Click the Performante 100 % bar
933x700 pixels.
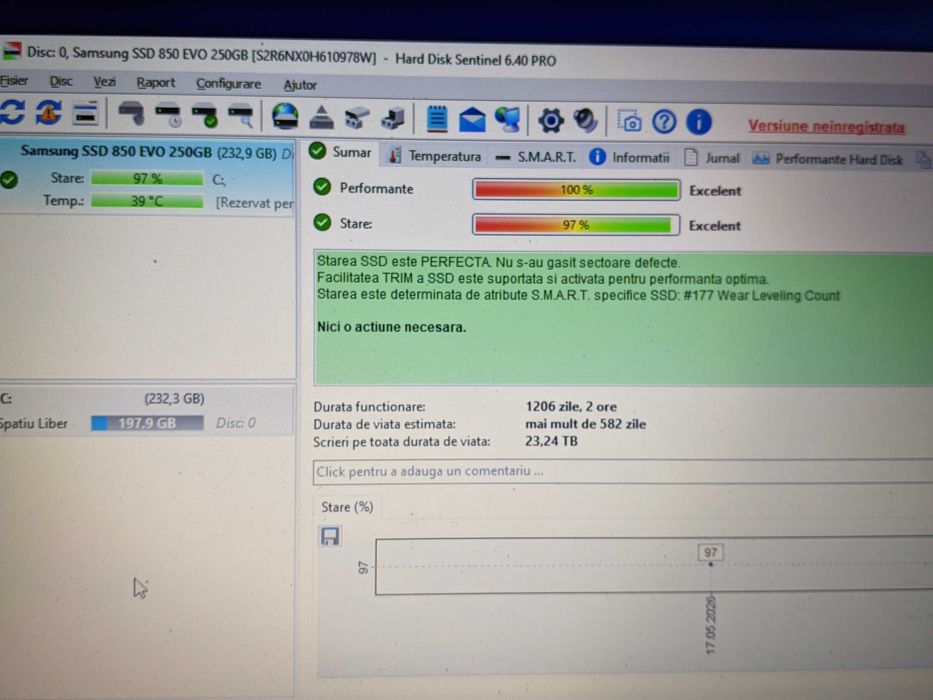[576, 190]
